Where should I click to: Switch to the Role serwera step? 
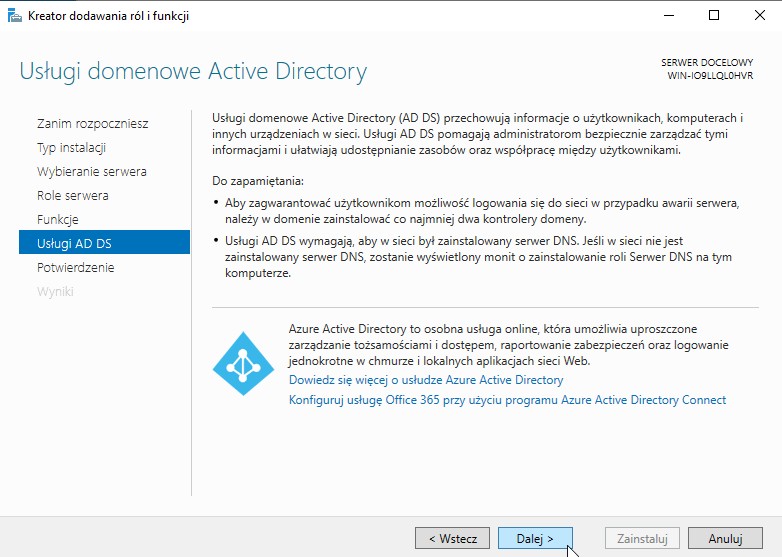click(x=72, y=196)
